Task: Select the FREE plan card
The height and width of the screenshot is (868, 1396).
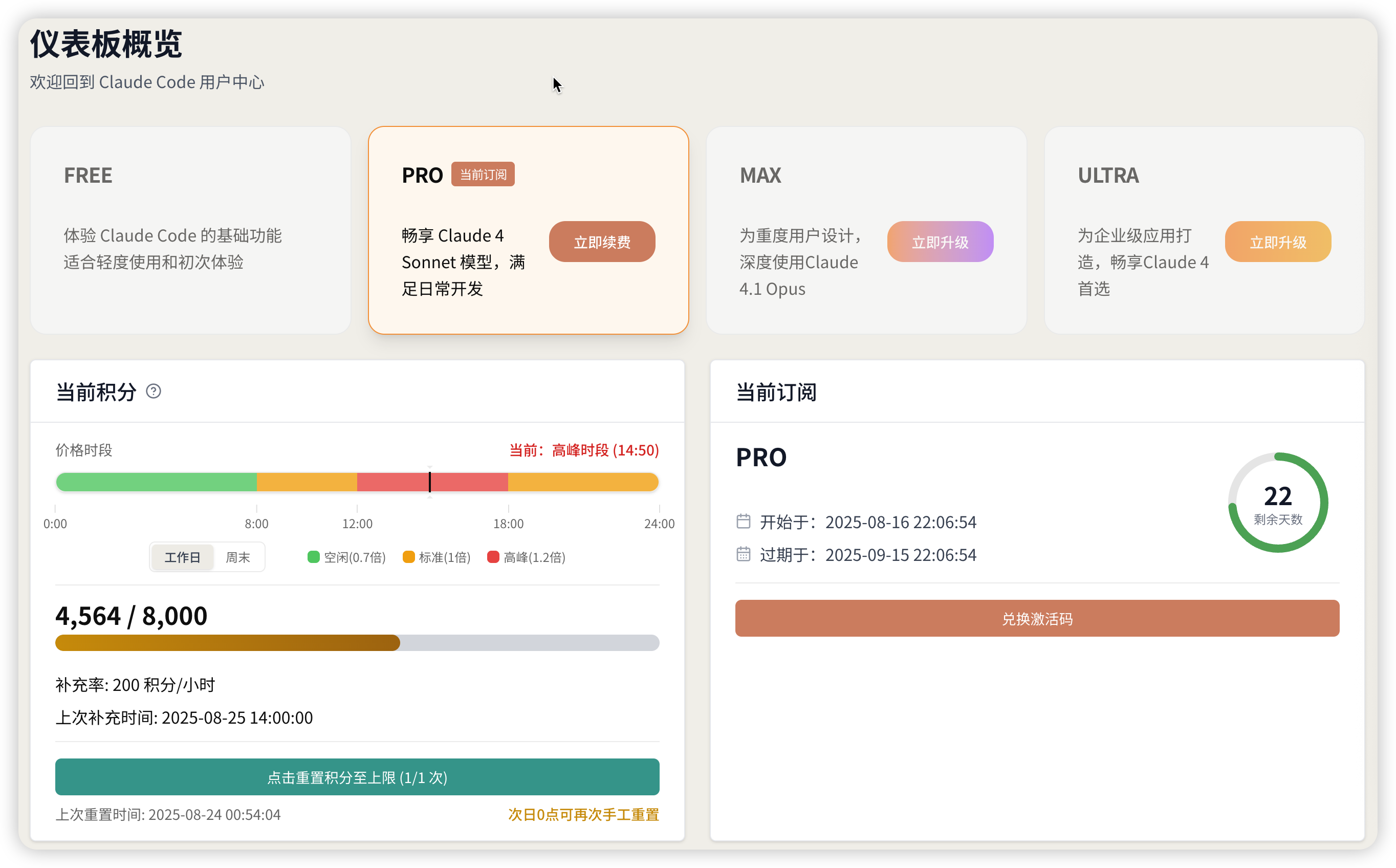Action: [x=190, y=230]
